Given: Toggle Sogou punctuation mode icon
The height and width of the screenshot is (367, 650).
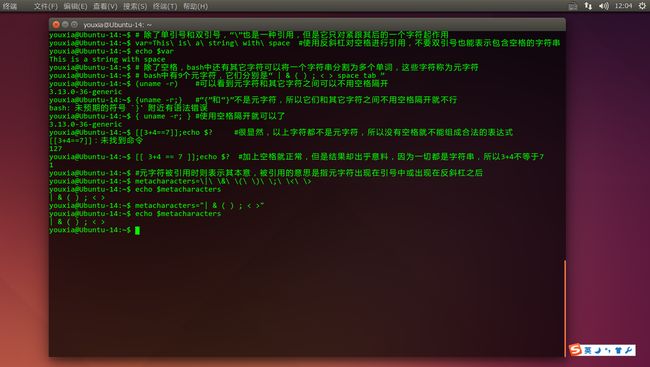Looking at the screenshot, I should pyautogui.click(x=608, y=350).
